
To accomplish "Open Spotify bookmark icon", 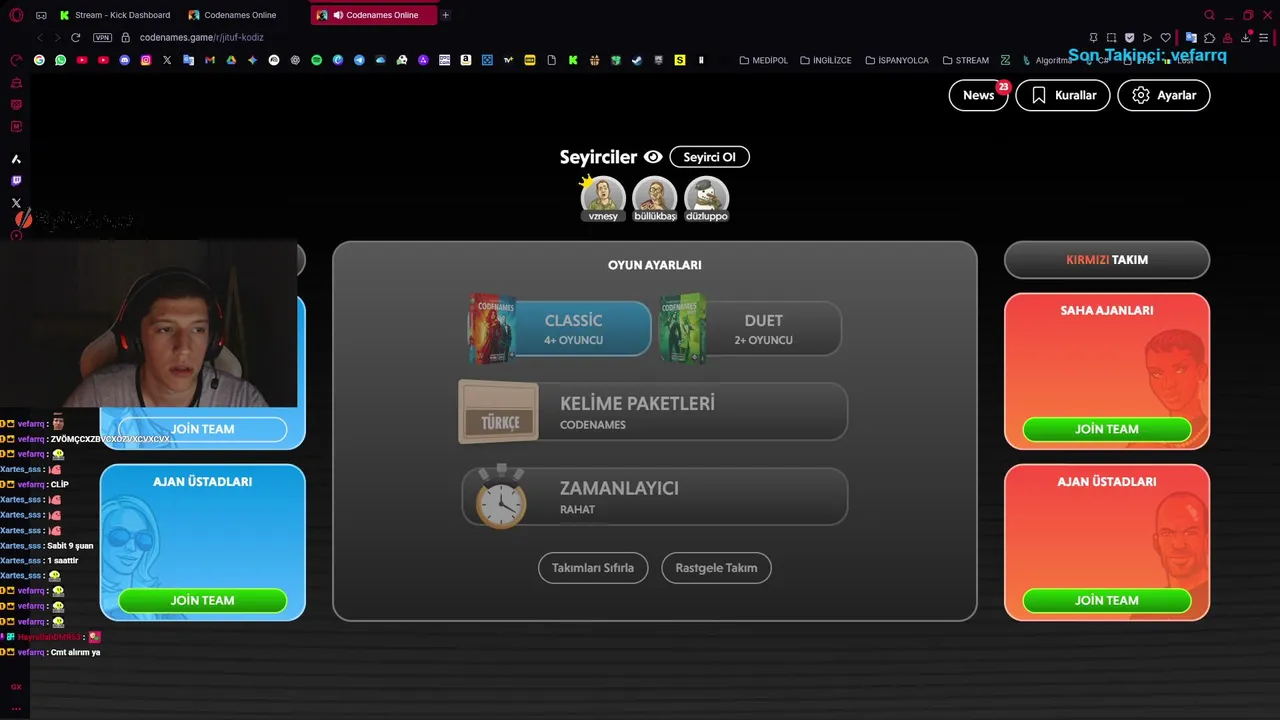I will pos(316,60).
